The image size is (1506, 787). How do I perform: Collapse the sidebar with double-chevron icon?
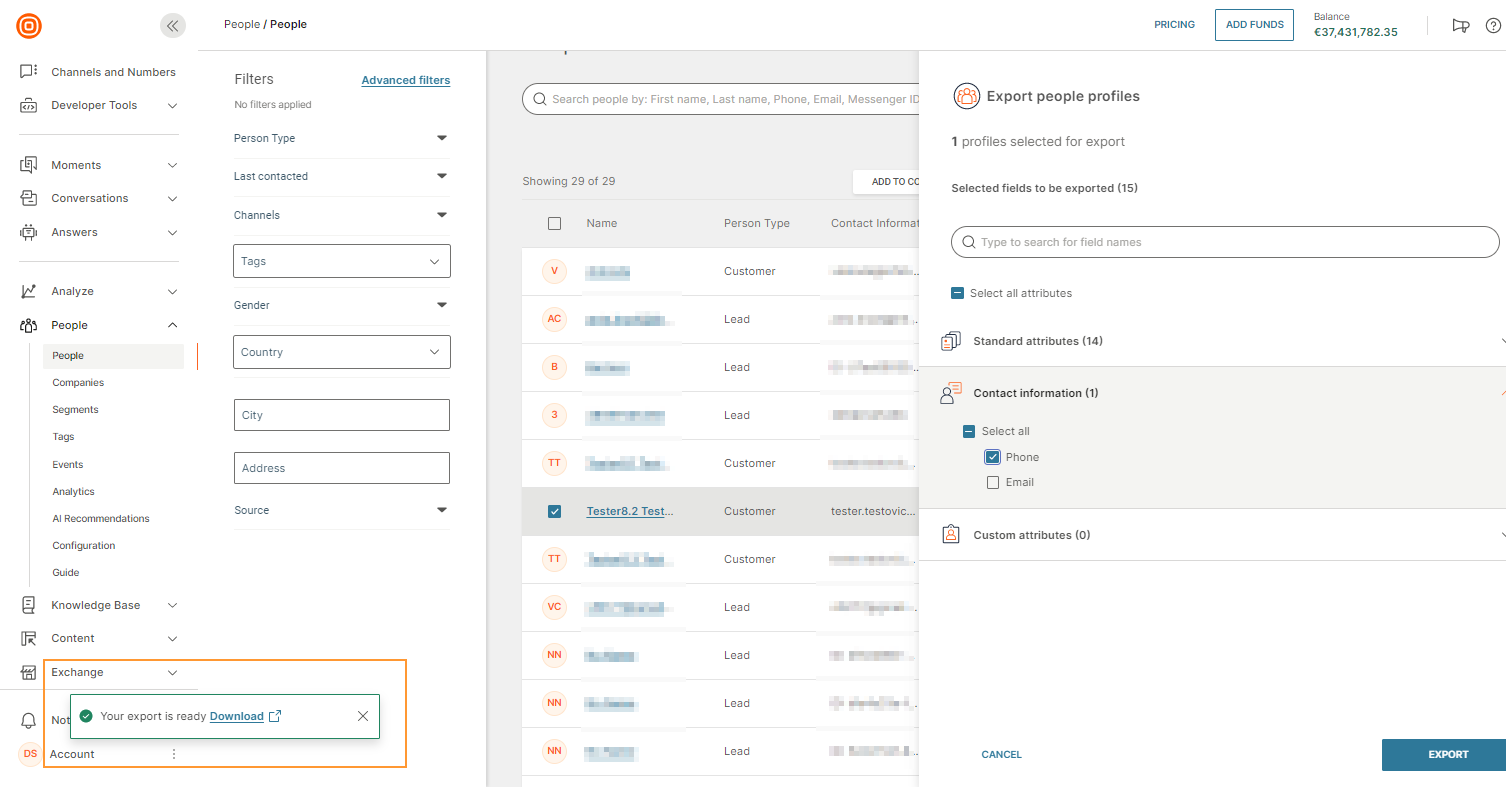tap(173, 26)
